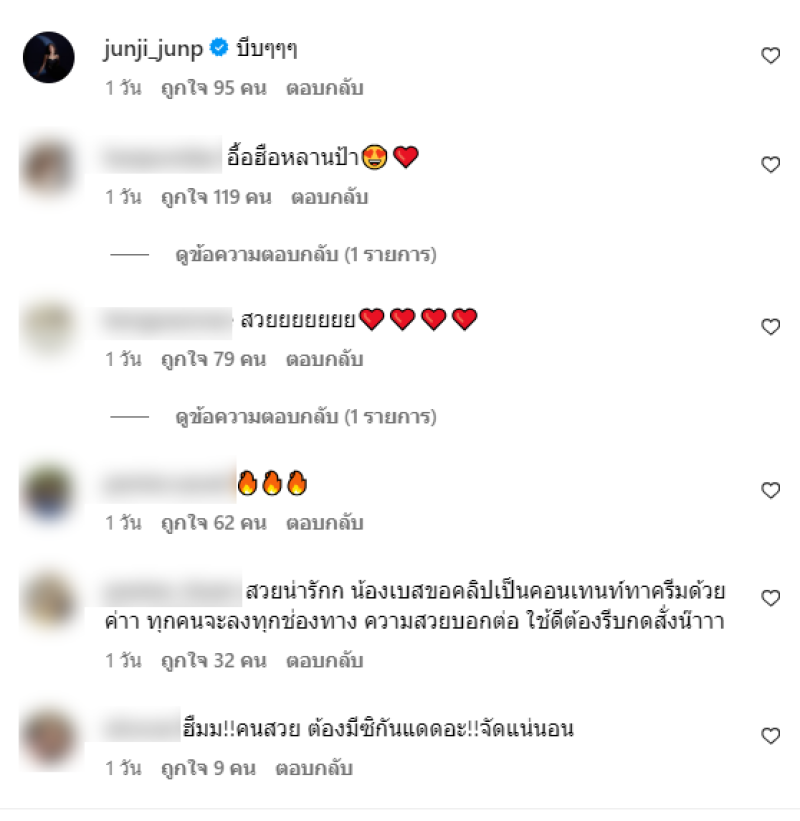Open the blue verified badge next to junji_junp
The width and height of the screenshot is (800, 821).
click(x=219, y=48)
